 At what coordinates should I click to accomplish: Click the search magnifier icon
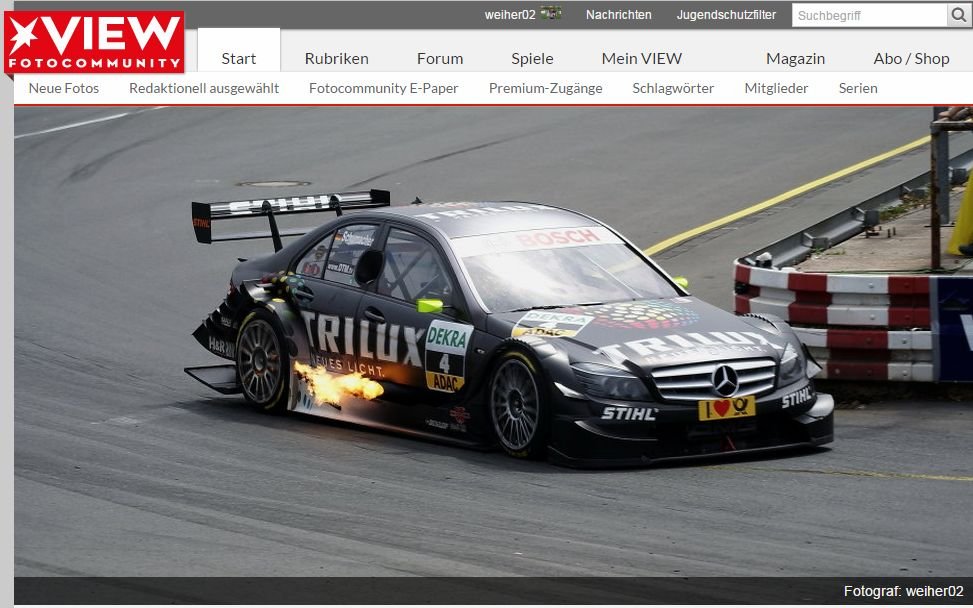(x=959, y=15)
